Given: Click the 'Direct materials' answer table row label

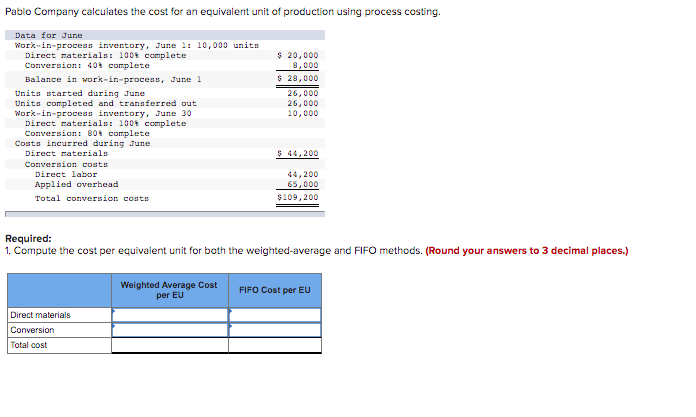Looking at the screenshot, I should pyautogui.click(x=40, y=315).
